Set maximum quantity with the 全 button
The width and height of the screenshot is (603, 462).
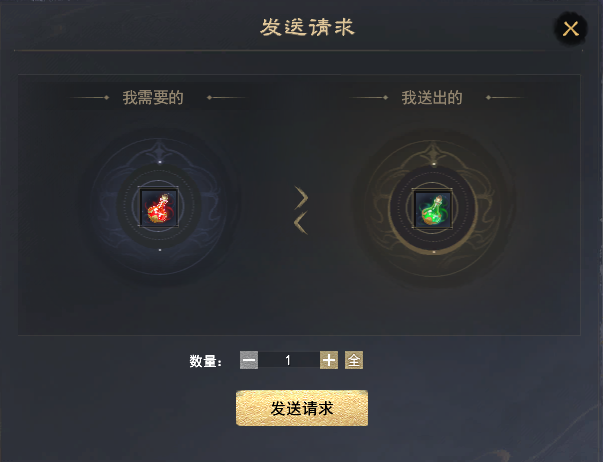click(354, 360)
